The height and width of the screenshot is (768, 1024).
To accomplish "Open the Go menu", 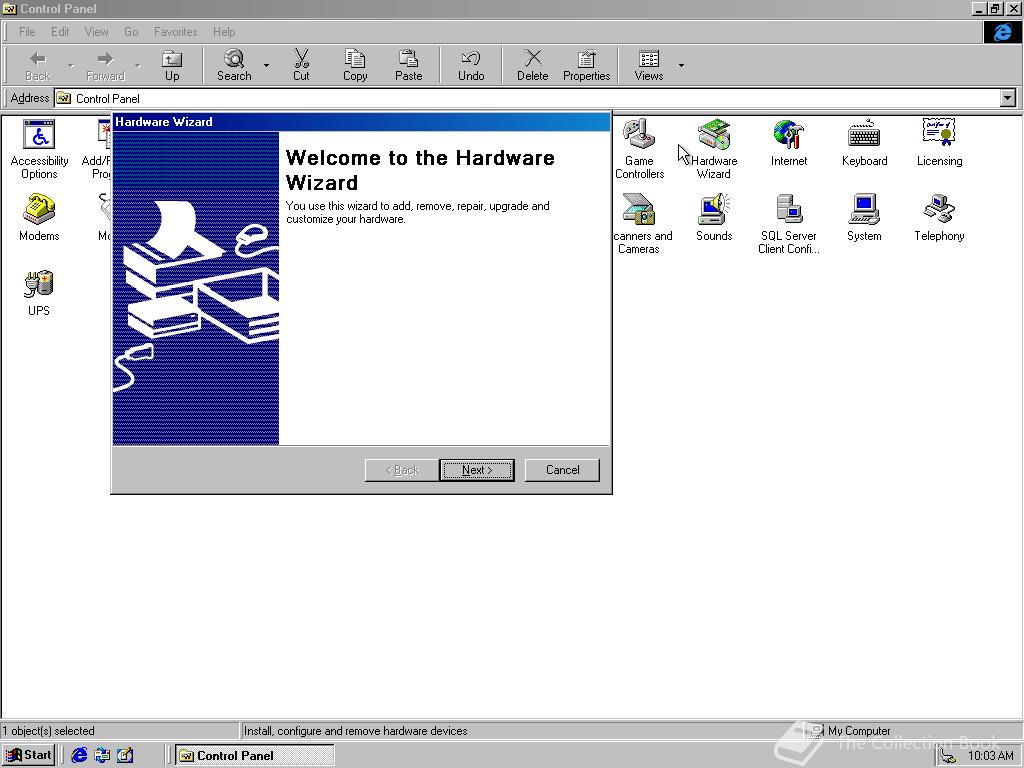I will click(131, 31).
